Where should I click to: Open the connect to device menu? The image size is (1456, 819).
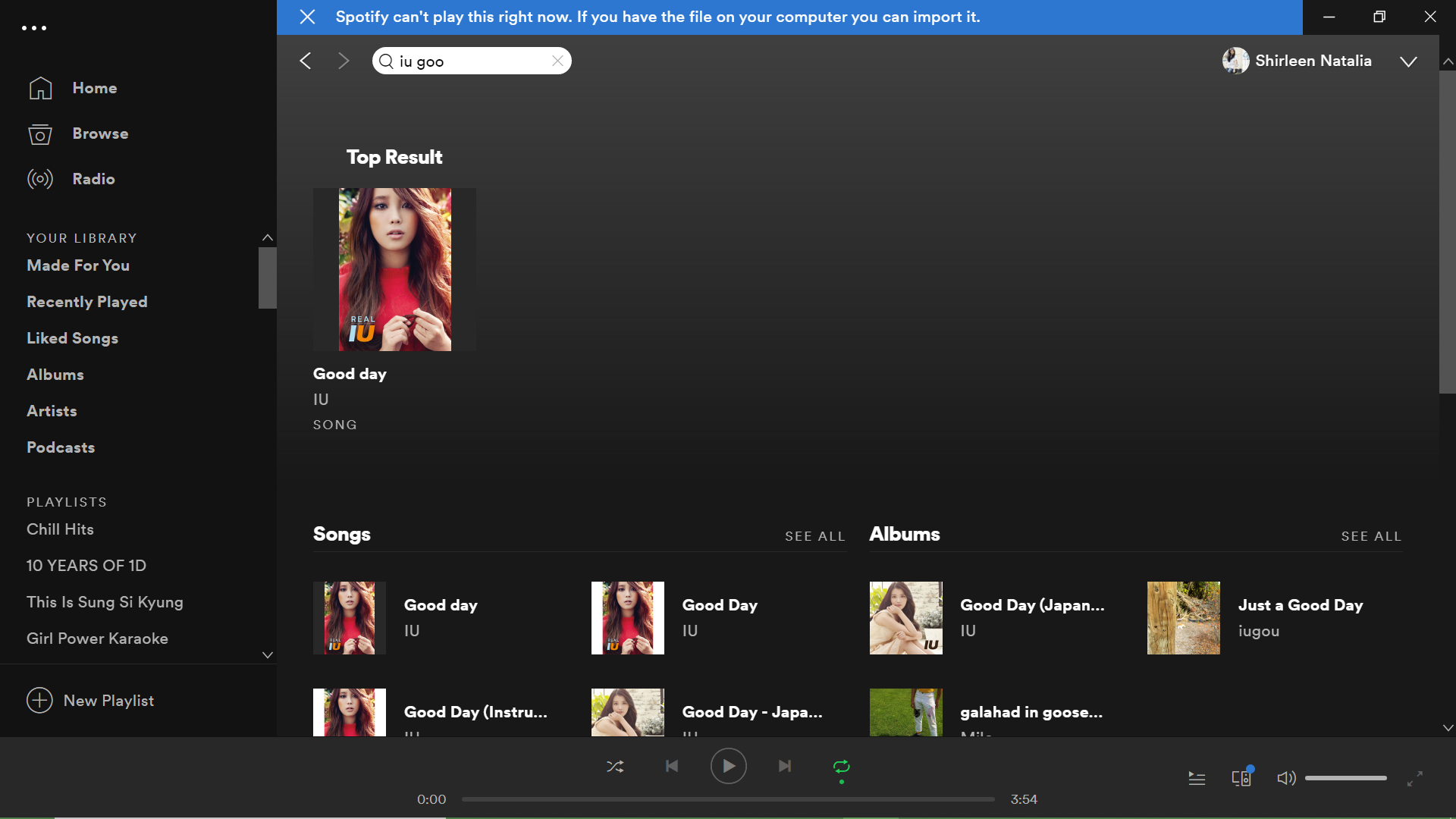point(1241,778)
